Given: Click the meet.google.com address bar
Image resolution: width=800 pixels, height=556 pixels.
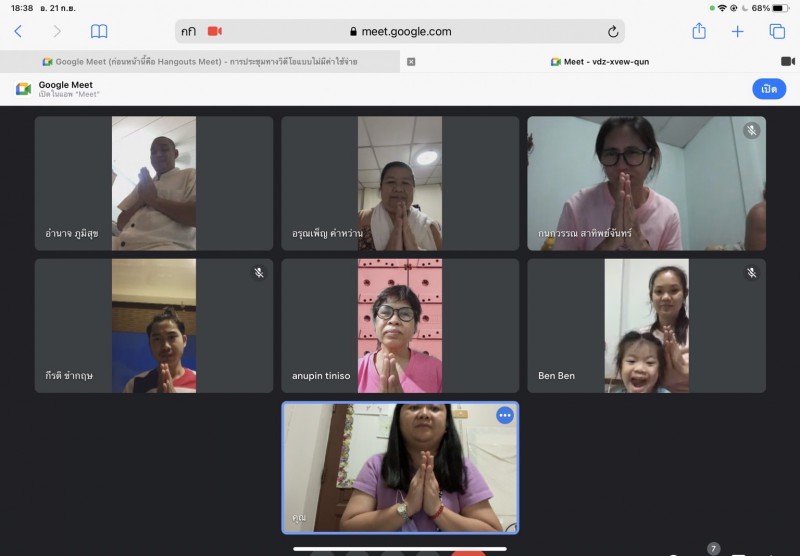Looking at the screenshot, I should [x=400, y=31].
